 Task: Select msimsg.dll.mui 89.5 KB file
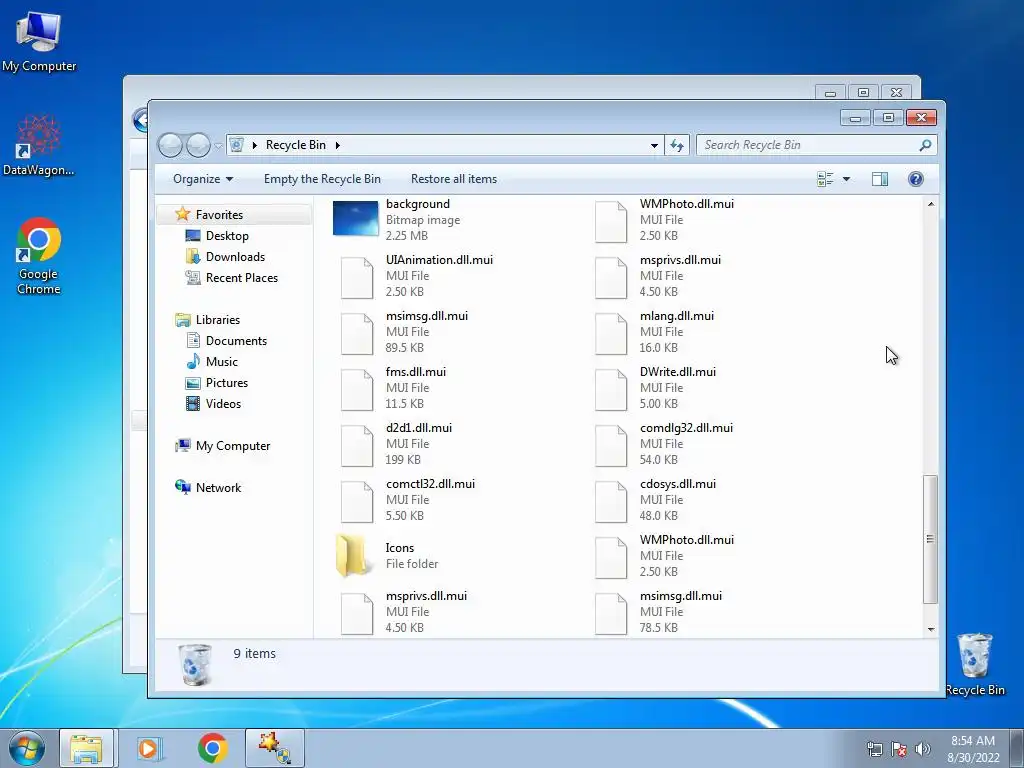point(405,332)
